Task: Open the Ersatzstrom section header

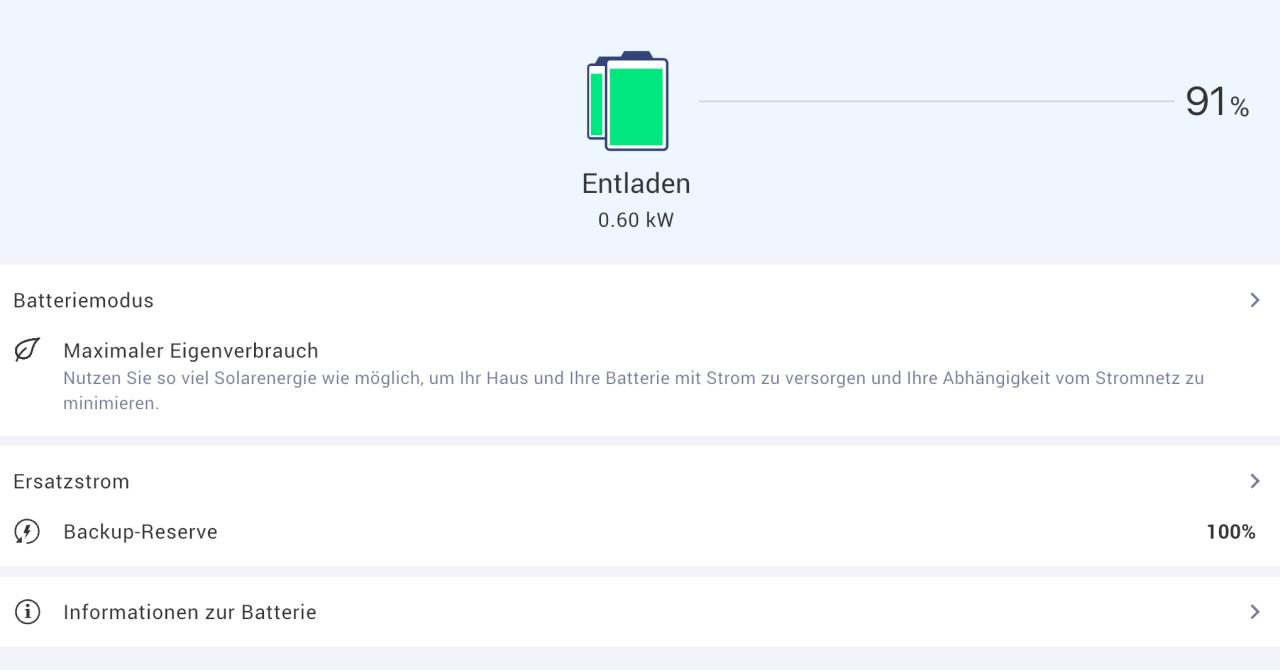Action: [x=72, y=481]
